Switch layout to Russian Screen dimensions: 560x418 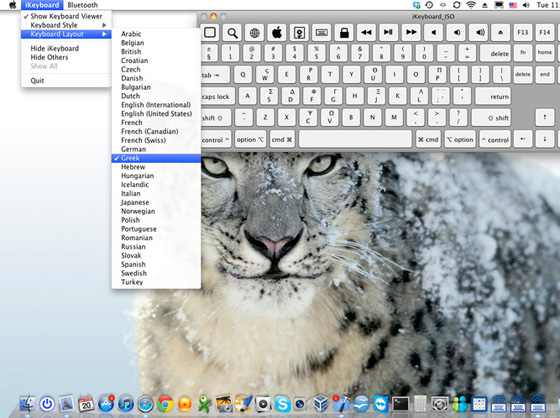156,247
